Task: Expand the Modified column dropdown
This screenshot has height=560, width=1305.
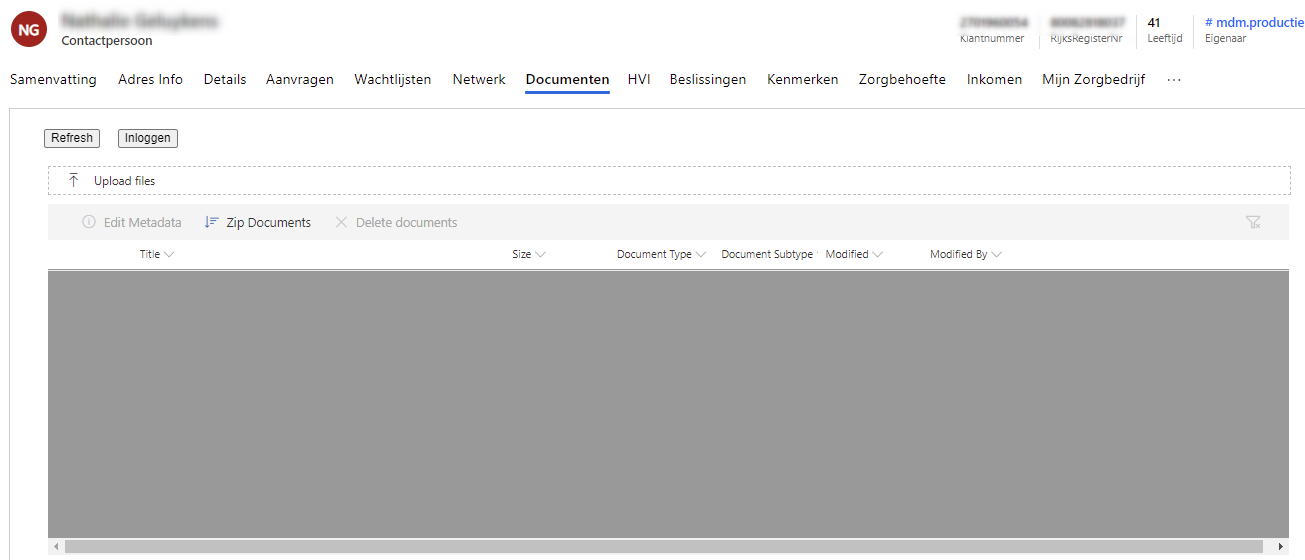Action: [x=878, y=255]
